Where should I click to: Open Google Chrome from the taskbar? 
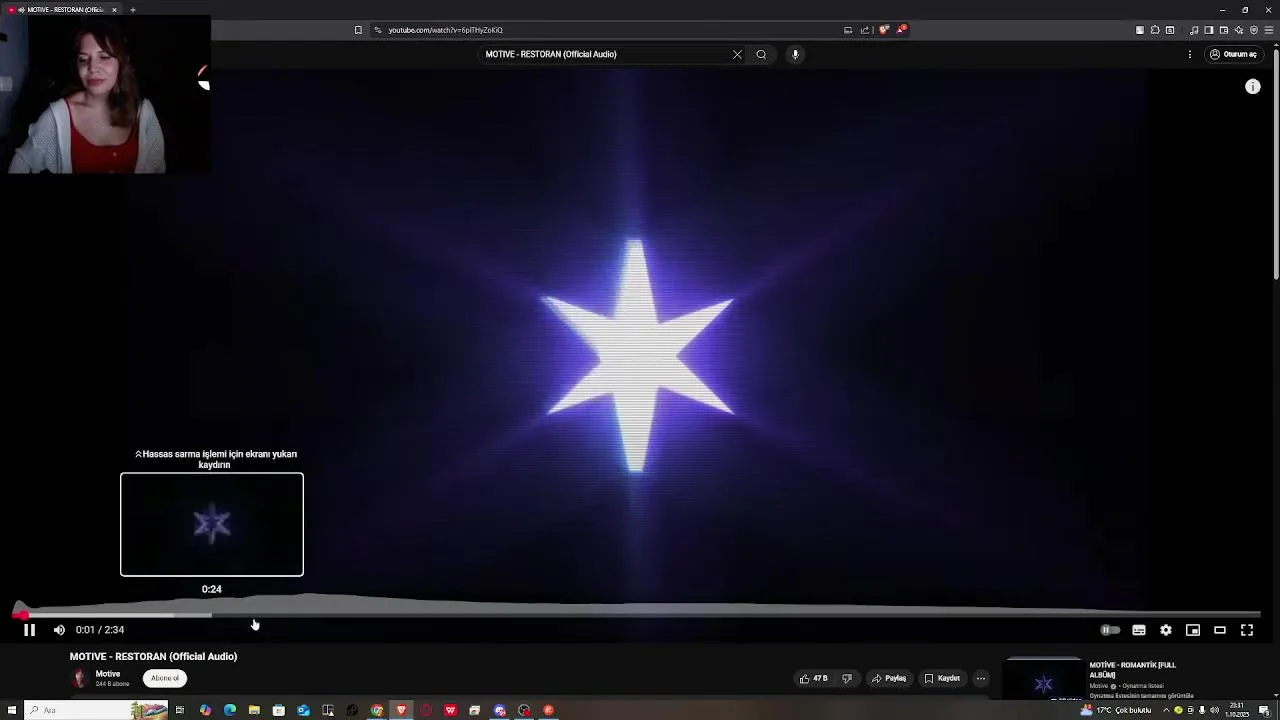377,711
